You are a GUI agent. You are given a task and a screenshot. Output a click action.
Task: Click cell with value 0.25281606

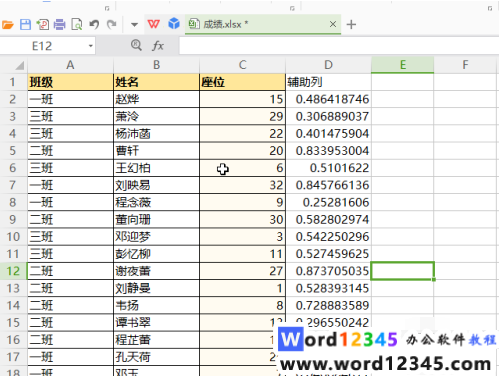[x=328, y=202]
